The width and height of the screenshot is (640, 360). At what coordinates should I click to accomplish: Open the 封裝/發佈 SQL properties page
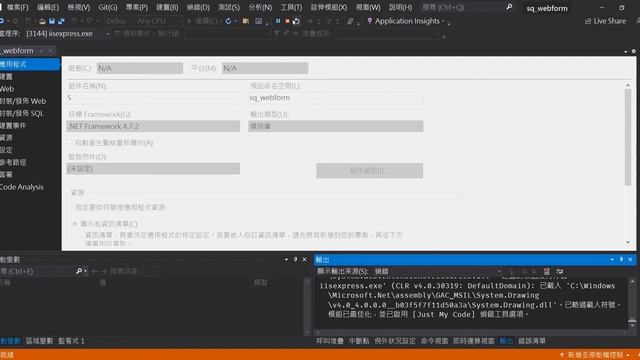22,113
